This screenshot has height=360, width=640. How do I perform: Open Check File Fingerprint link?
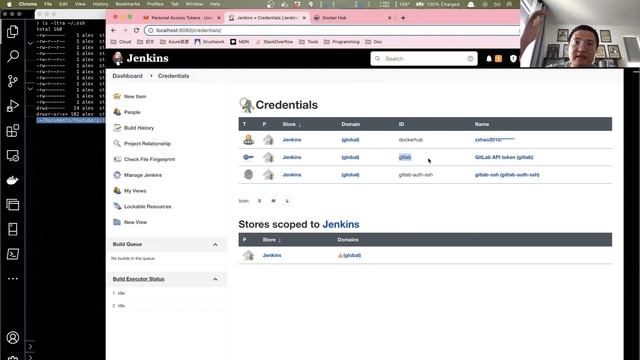149,160
